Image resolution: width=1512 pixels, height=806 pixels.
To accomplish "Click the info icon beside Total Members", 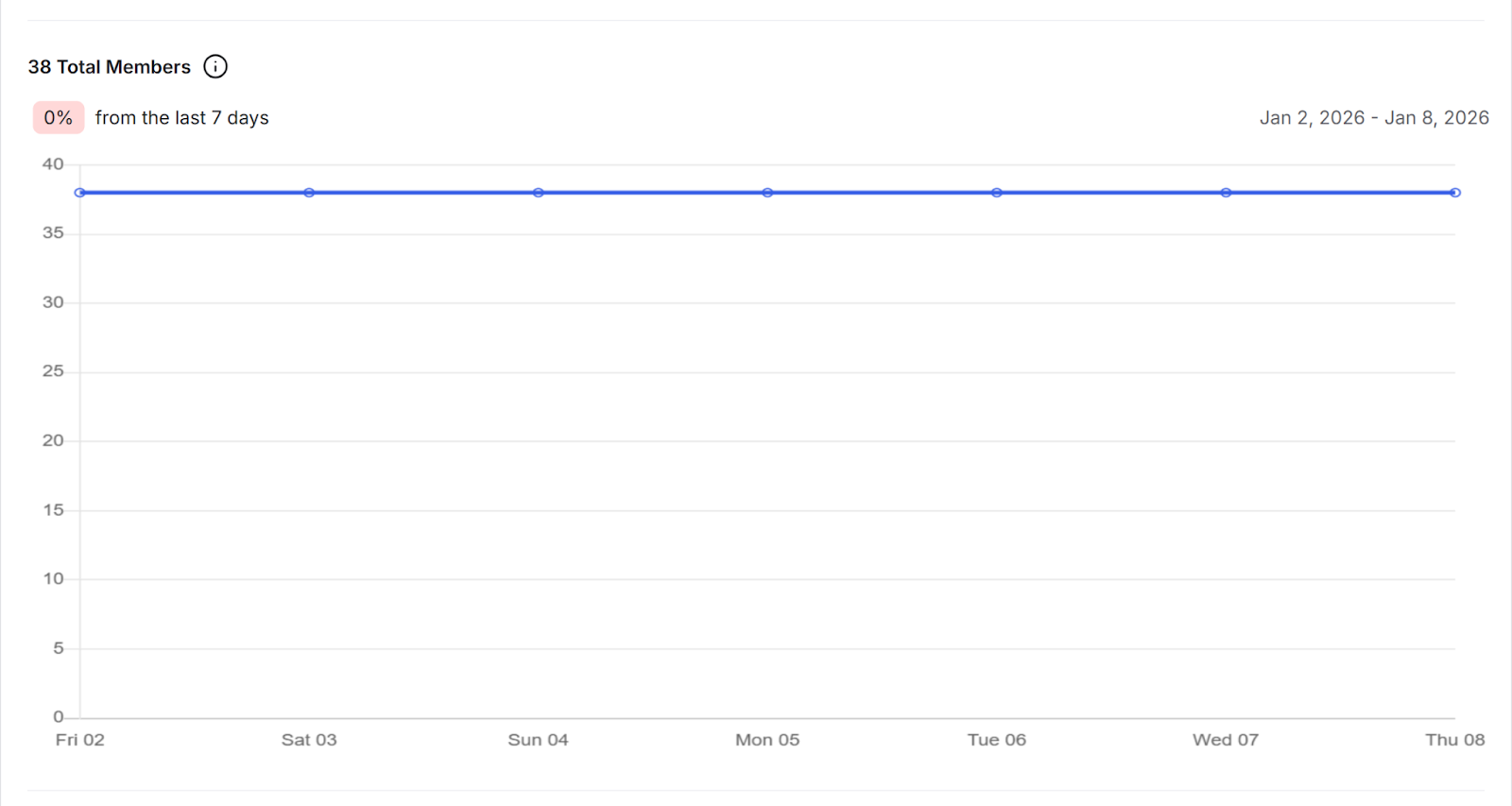I will tap(215, 67).
